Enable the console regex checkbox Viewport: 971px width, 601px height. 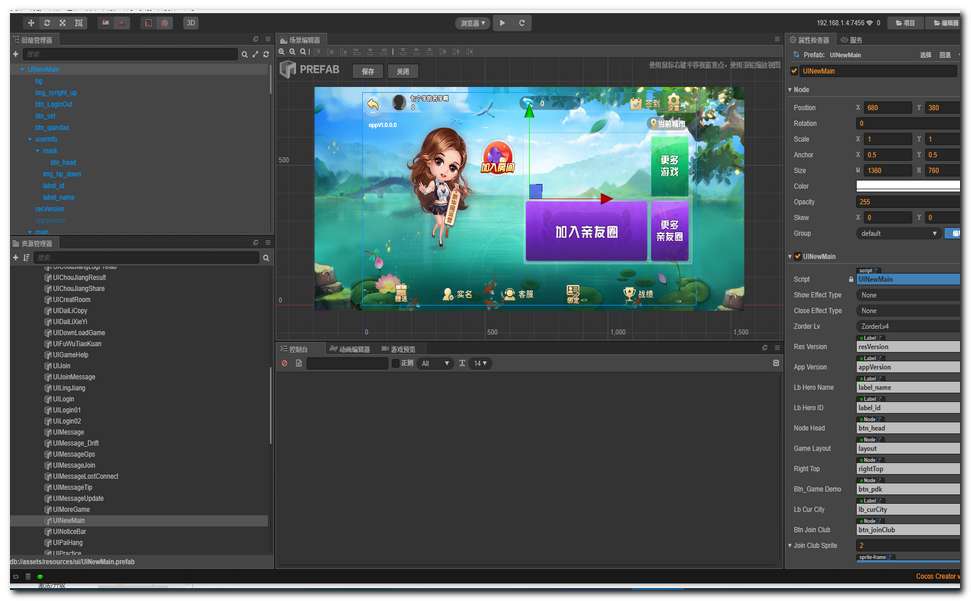point(396,363)
